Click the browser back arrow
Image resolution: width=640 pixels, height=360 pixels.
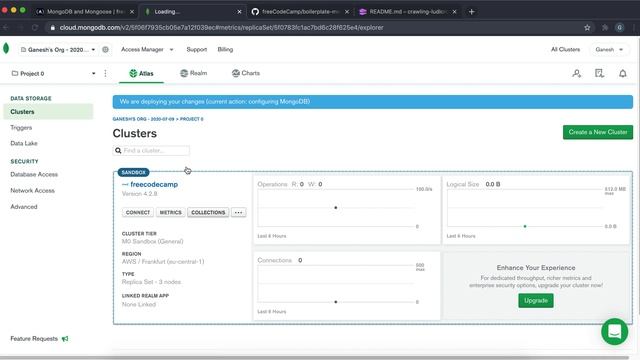(x=6, y=27)
